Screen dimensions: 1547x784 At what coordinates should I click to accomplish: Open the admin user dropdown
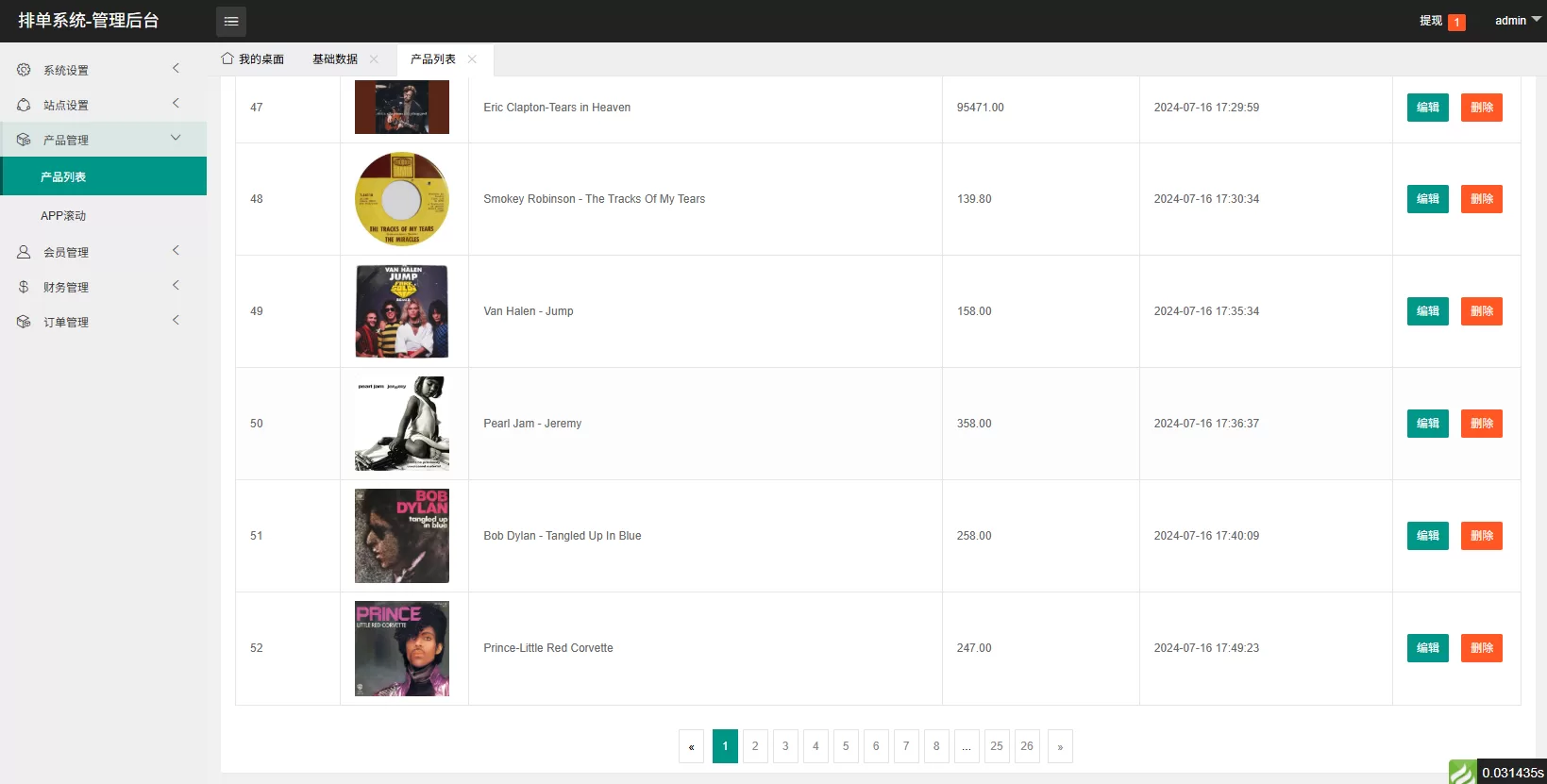point(1517,21)
